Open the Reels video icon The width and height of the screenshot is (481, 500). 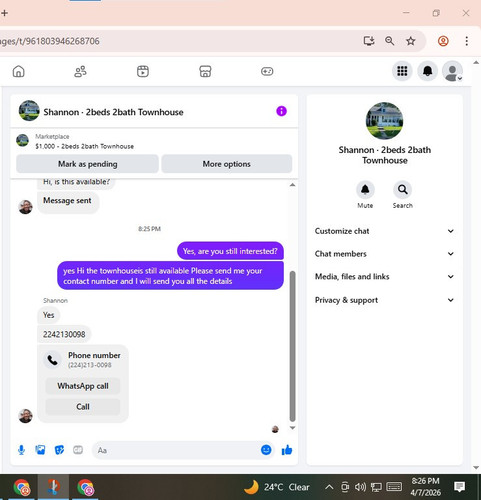[143, 71]
